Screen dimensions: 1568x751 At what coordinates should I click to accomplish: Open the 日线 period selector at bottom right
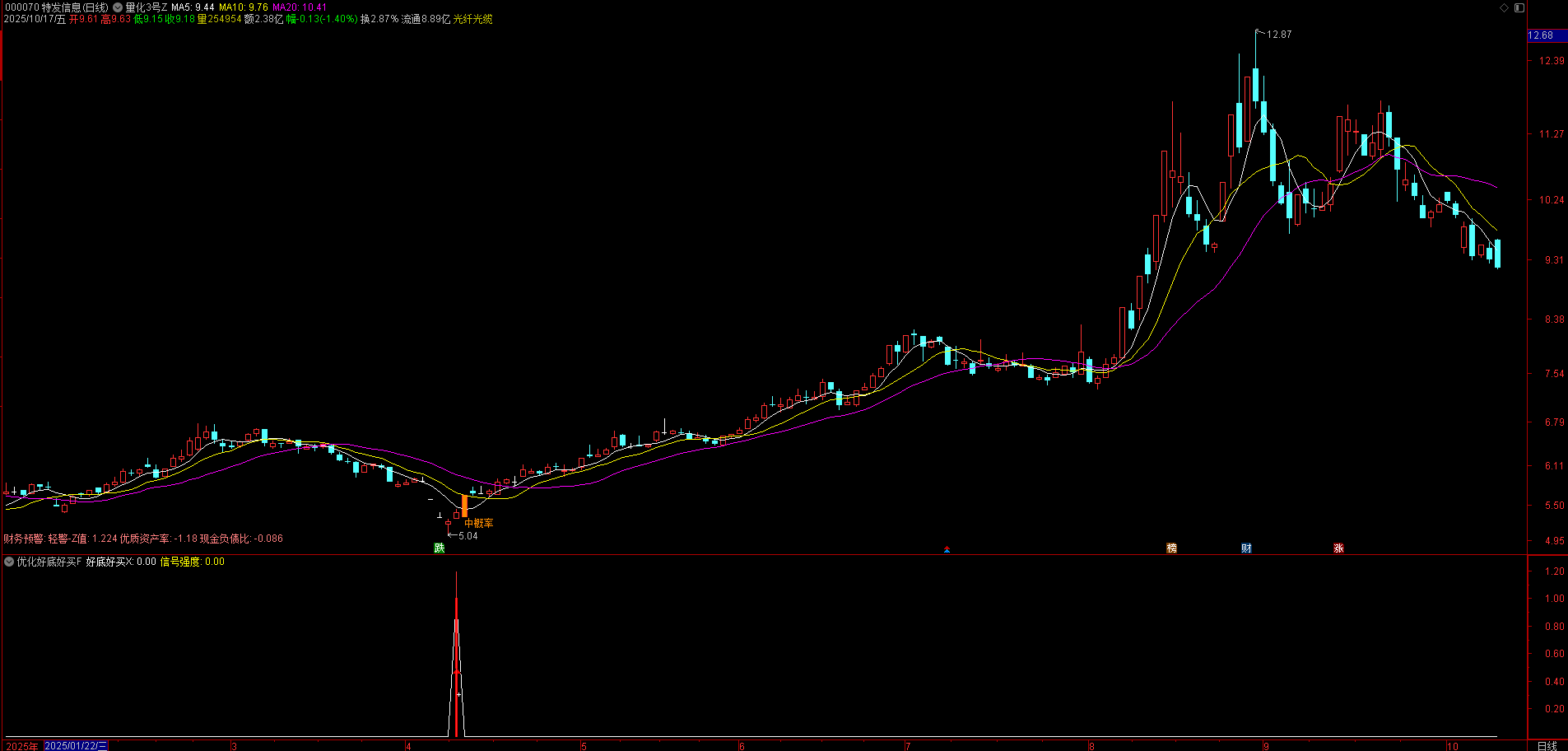click(1547, 746)
